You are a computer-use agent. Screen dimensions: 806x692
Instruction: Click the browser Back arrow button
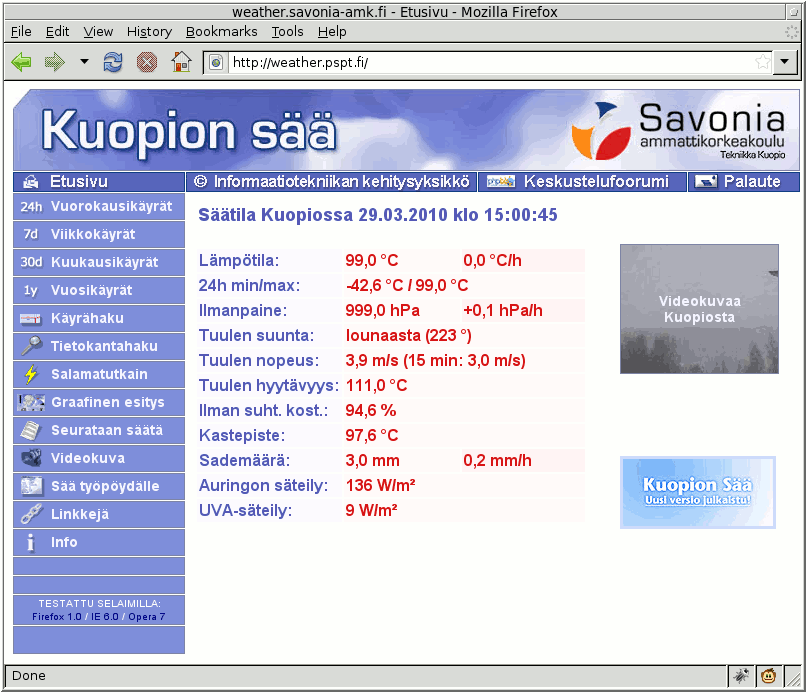click(21, 62)
